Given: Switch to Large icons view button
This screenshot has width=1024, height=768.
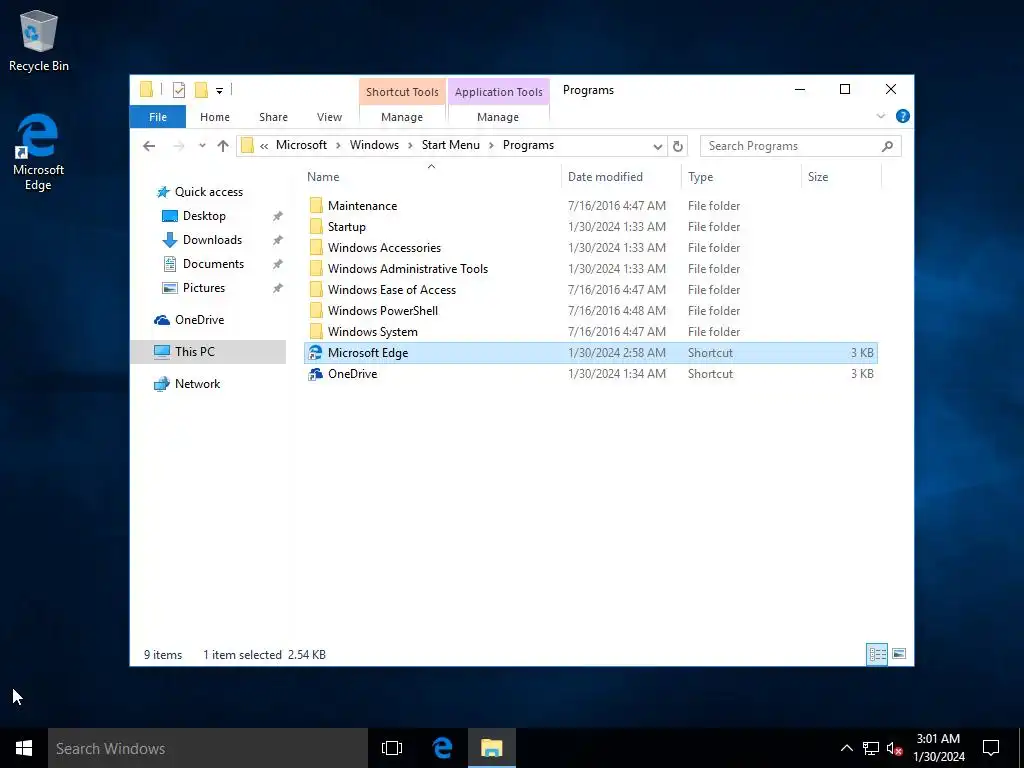Looking at the screenshot, I should click(899, 654).
